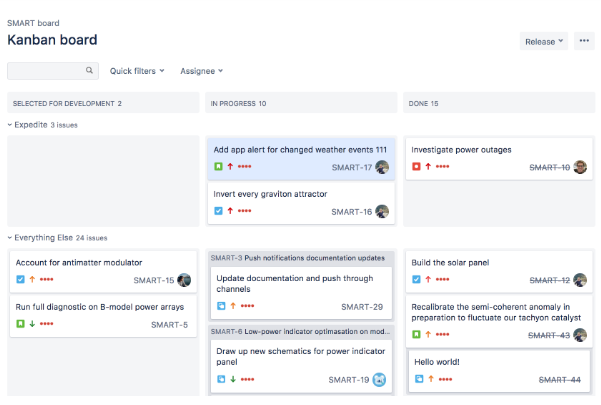Click story type icon on SMART-43
This screenshot has width=601, height=405.
pyautogui.click(x=416, y=334)
